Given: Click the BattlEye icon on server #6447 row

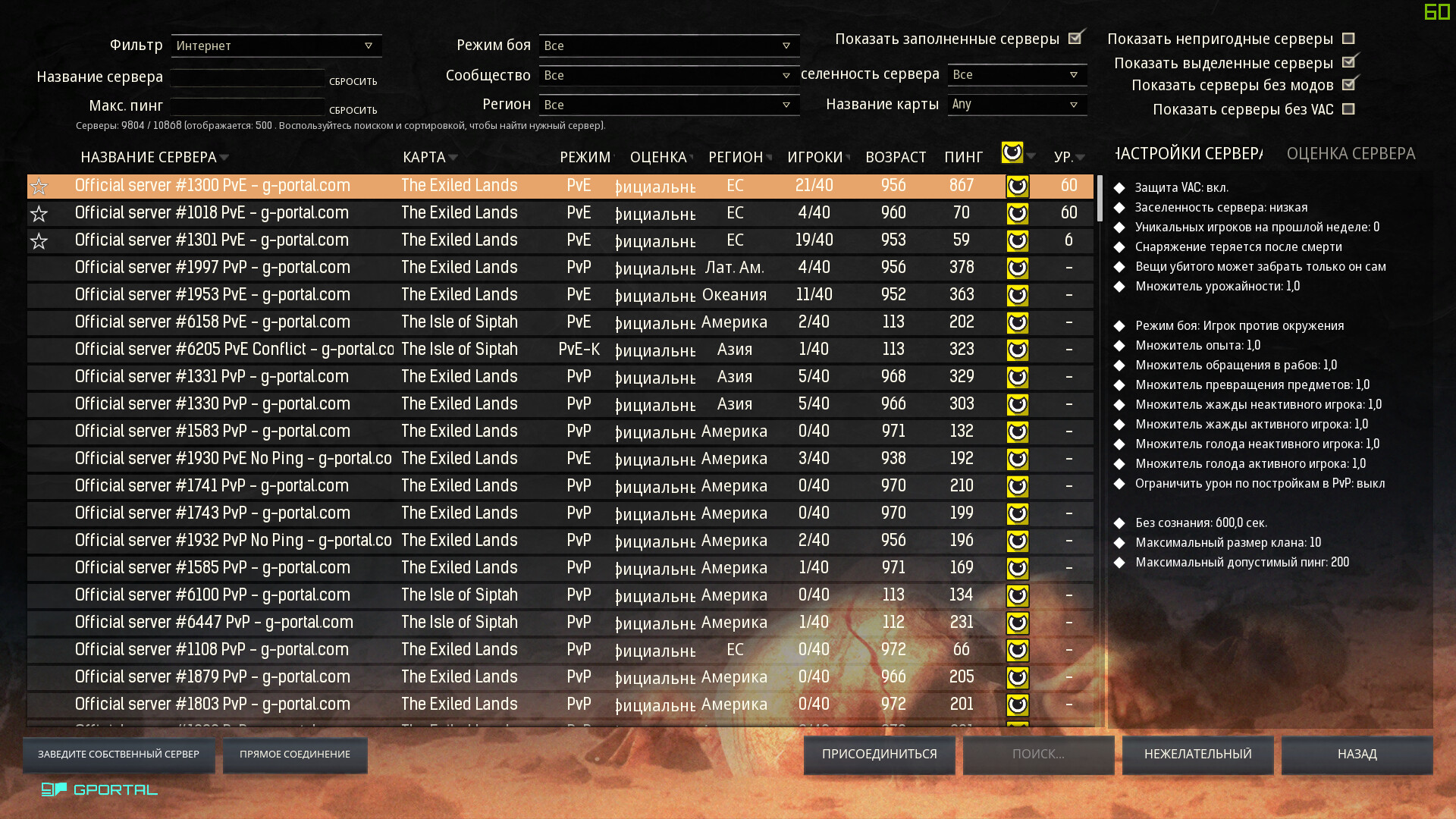Looking at the screenshot, I should pos(1018,623).
